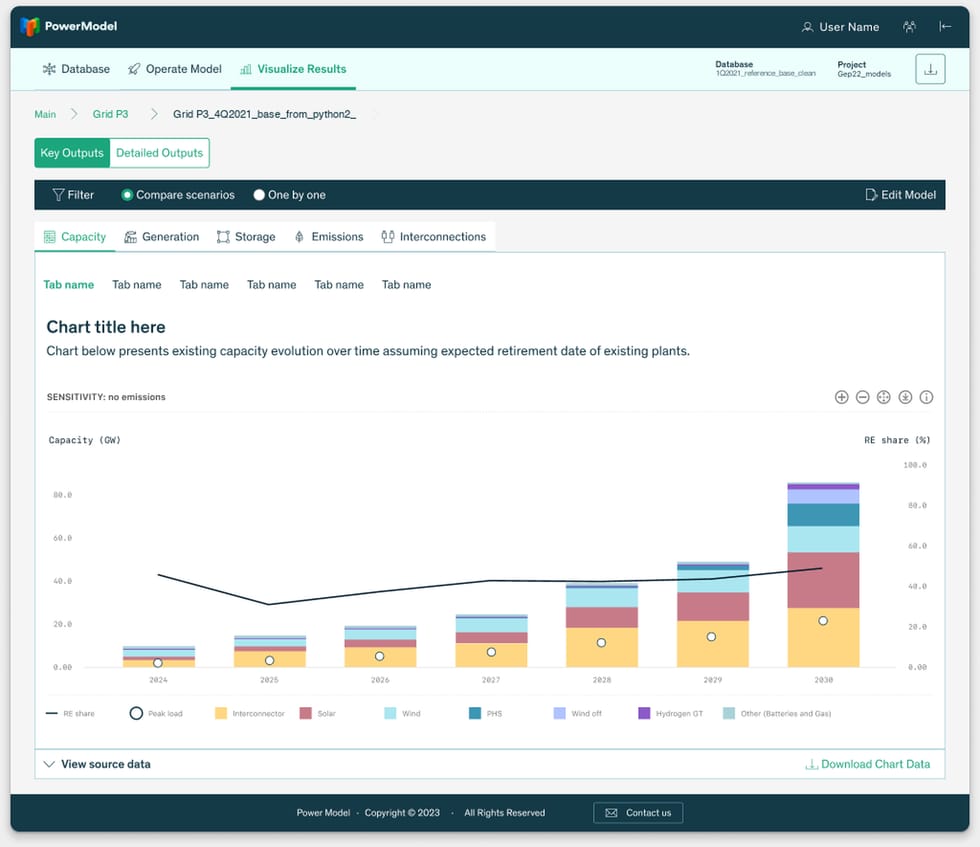The height and width of the screenshot is (847, 980).
Task: Click Edit Model button
Action: point(900,195)
